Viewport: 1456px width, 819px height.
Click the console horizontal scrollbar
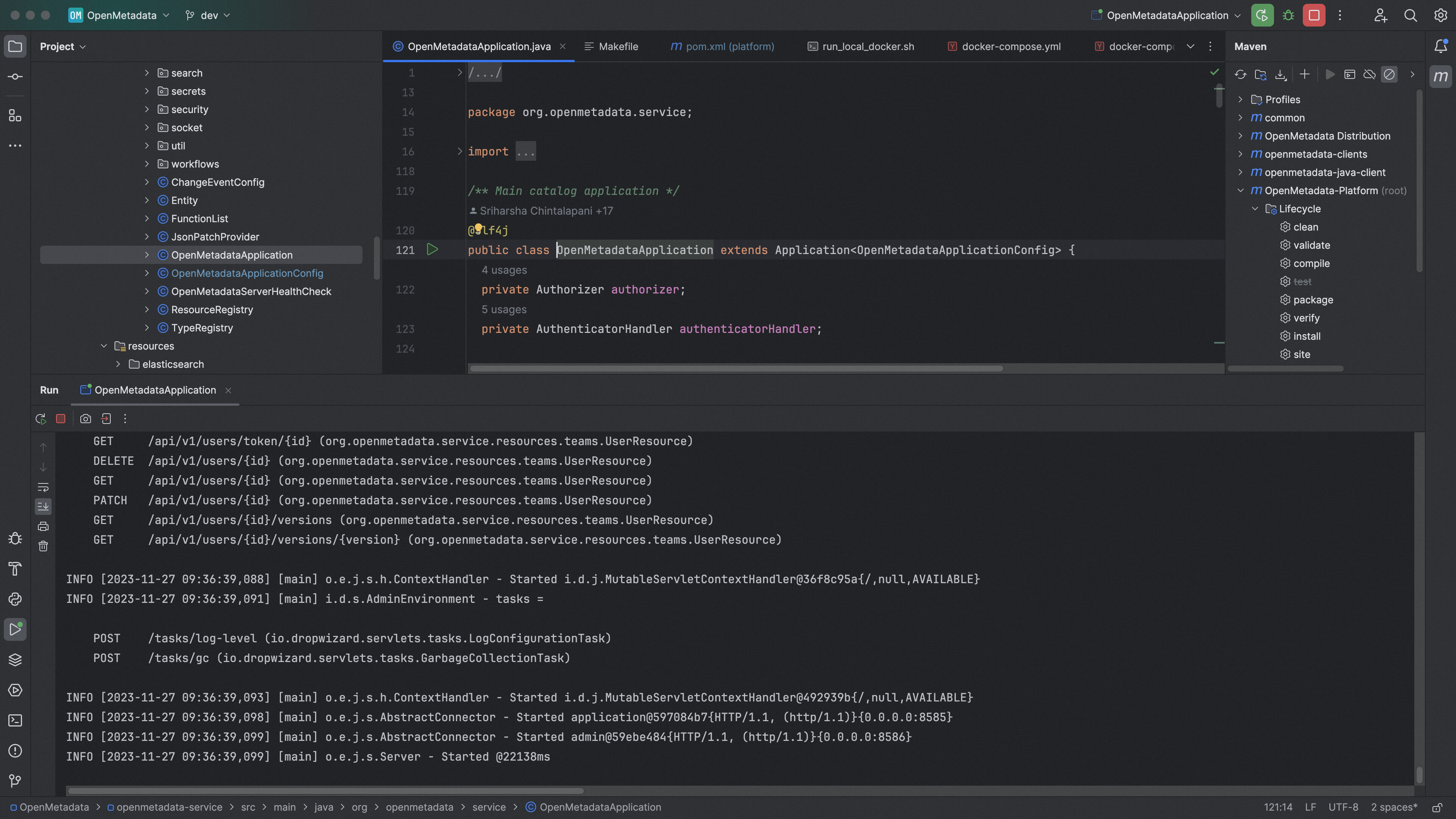point(326,790)
